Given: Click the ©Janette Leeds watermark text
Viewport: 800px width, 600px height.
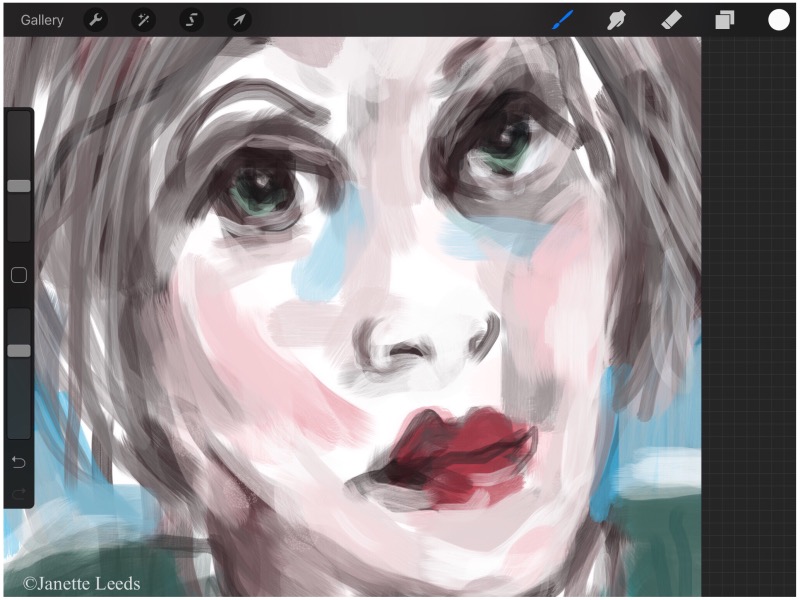Looking at the screenshot, I should coord(81,583).
